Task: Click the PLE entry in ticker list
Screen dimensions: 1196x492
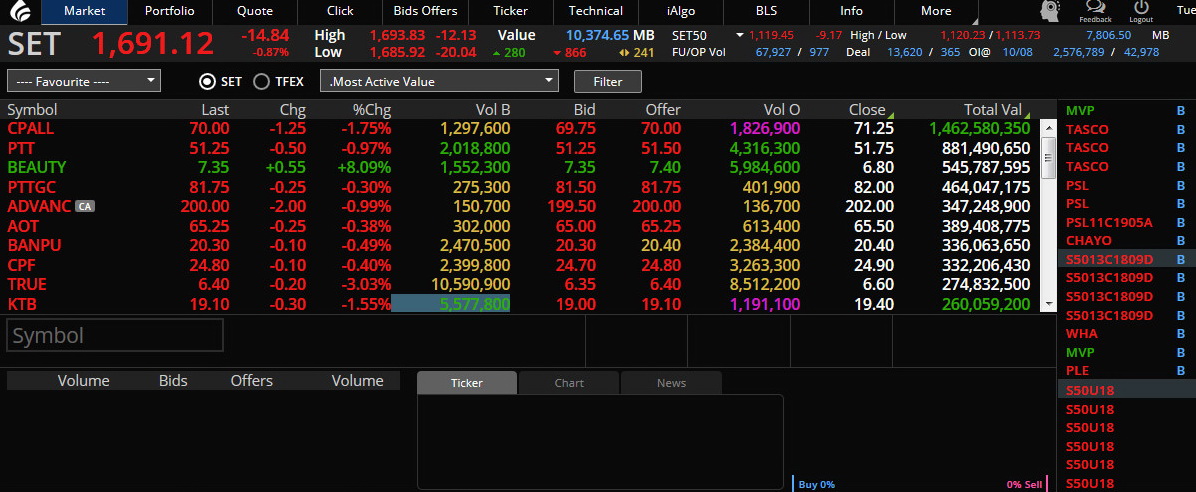Action: point(1077,371)
